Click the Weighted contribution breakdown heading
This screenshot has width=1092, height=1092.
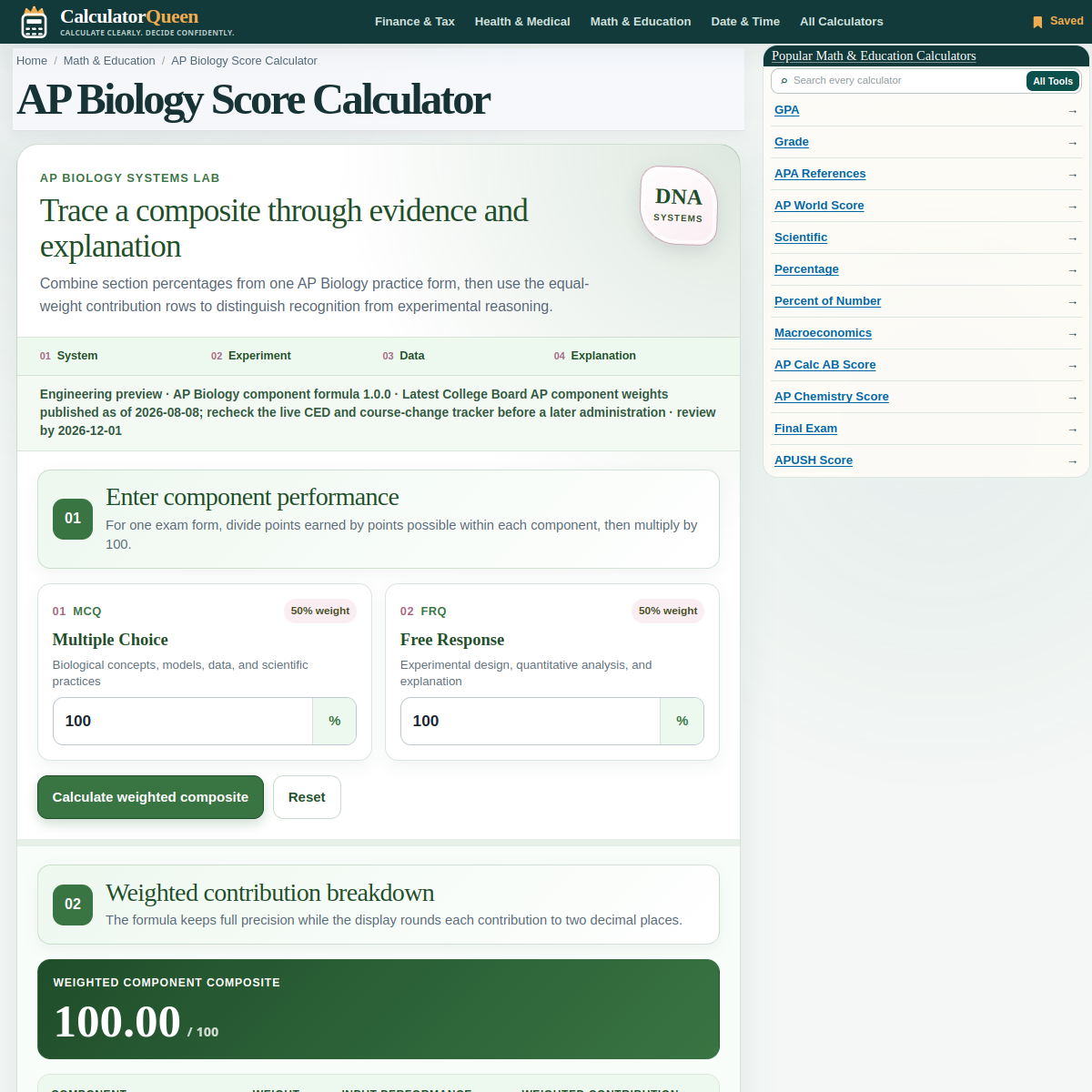pyautogui.click(x=270, y=893)
